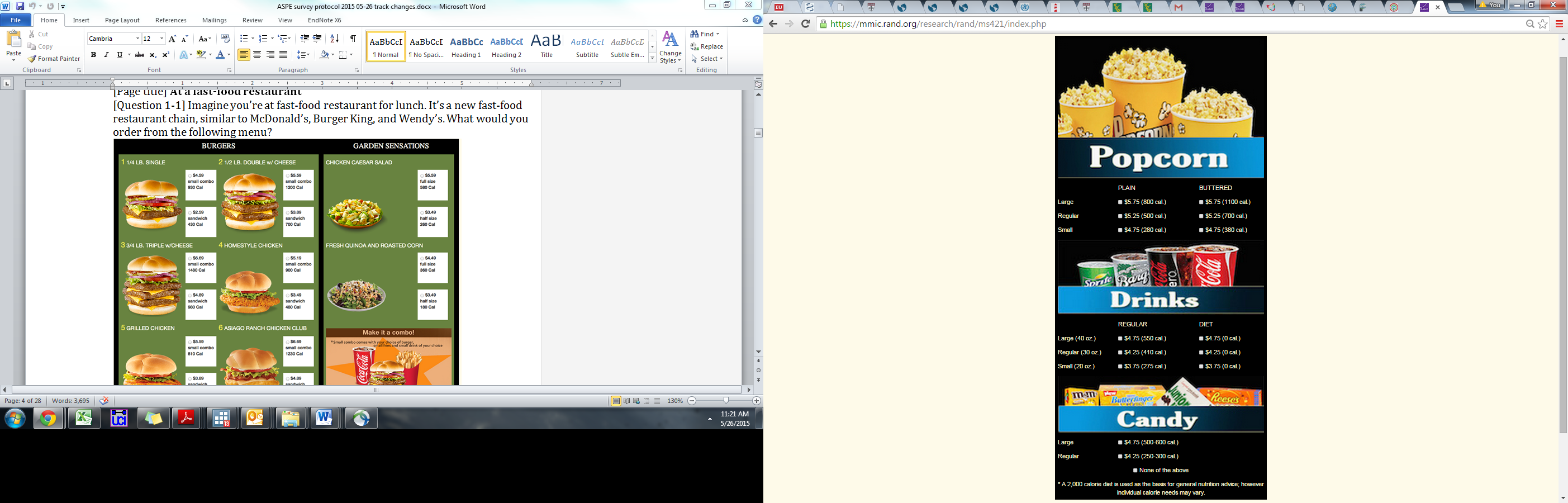1568x503 pixels.
Task: Click the Clear Formatting icon
Action: (x=225, y=39)
